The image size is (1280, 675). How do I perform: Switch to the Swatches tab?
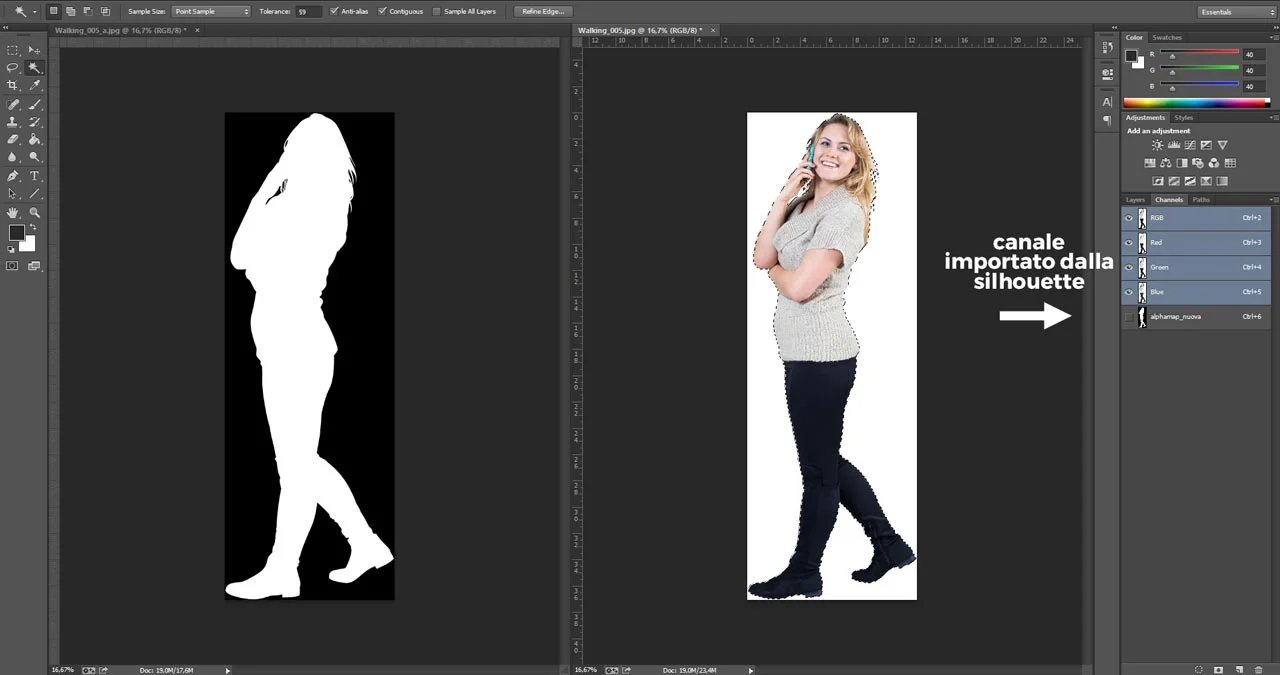click(x=1166, y=38)
